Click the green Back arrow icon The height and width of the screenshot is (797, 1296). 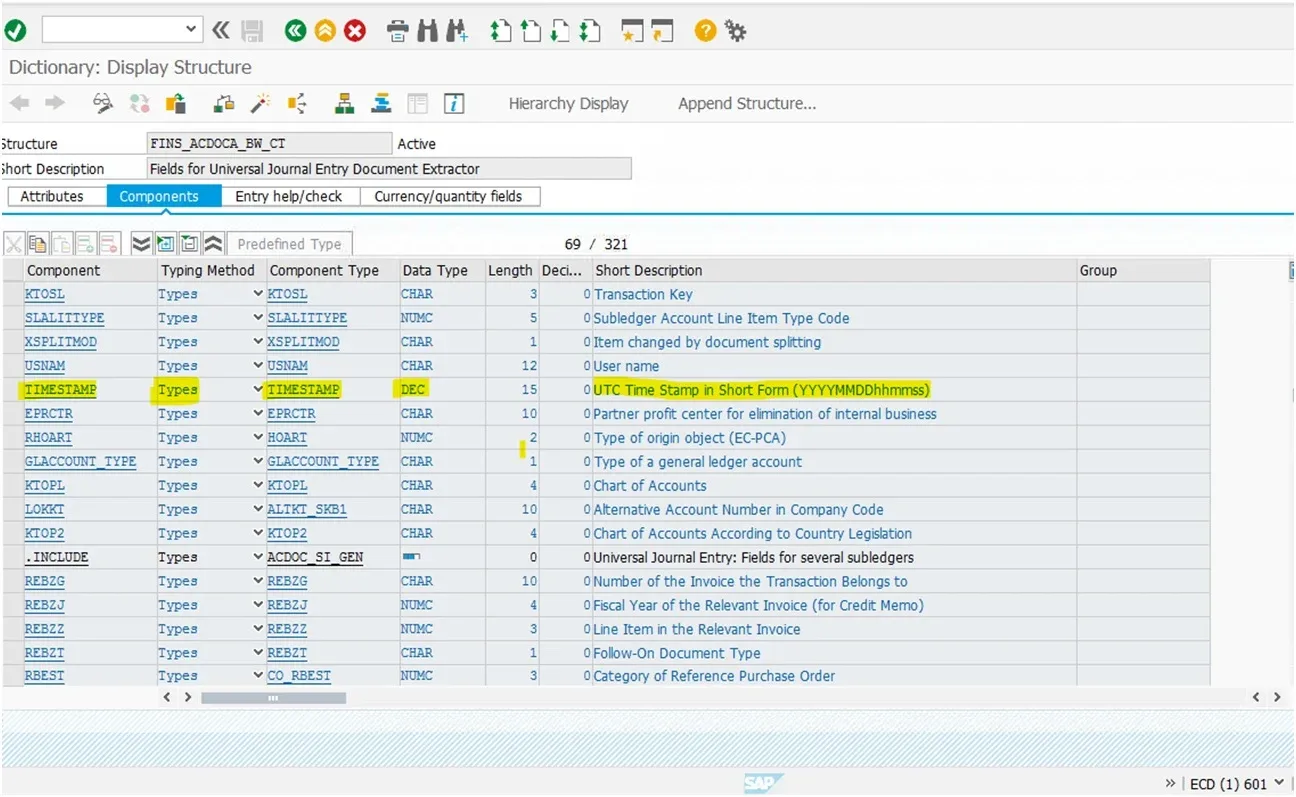pos(295,31)
